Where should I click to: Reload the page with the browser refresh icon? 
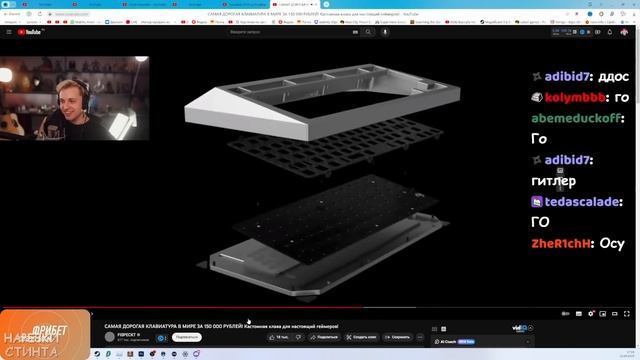coord(40,14)
